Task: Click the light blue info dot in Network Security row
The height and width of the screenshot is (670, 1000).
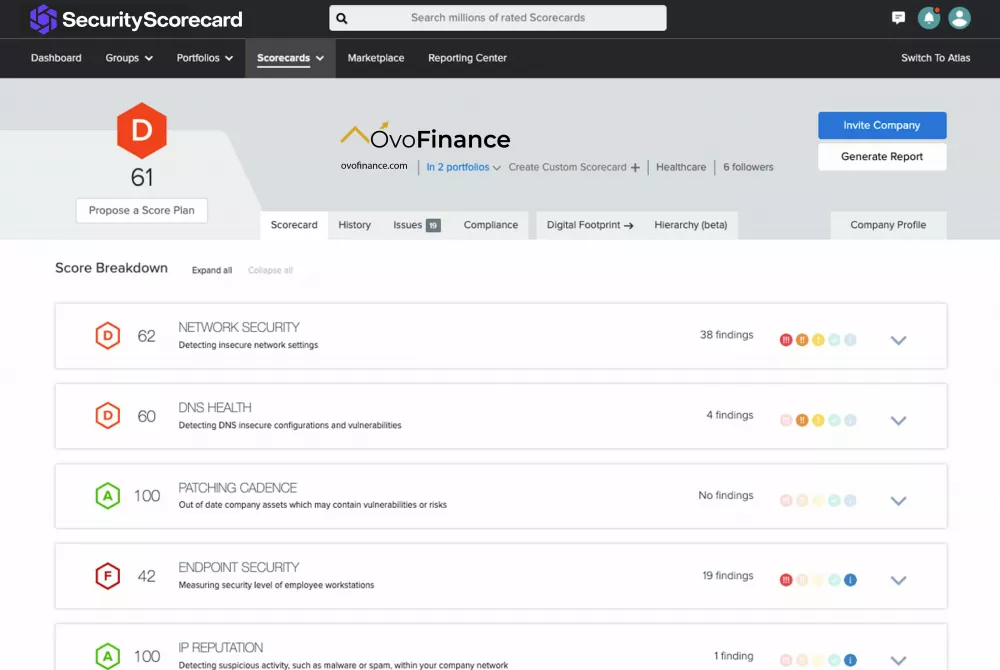Action: point(850,340)
